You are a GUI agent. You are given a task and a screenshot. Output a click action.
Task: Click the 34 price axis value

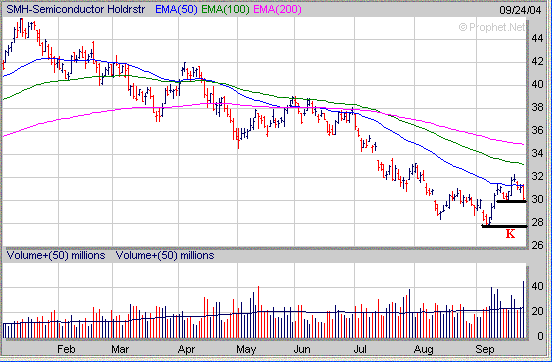(537, 153)
